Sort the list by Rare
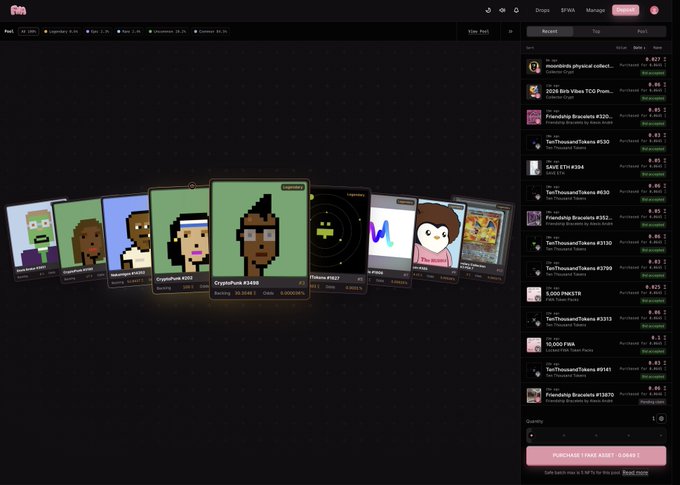The image size is (680, 485). click(x=657, y=48)
